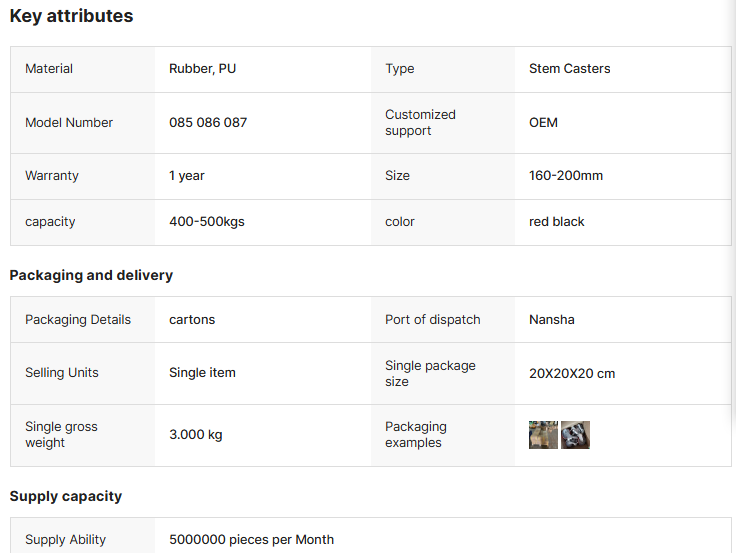The image size is (736, 553).
Task: Open the first packaging example thumbnail
Action: tap(543, 435)
